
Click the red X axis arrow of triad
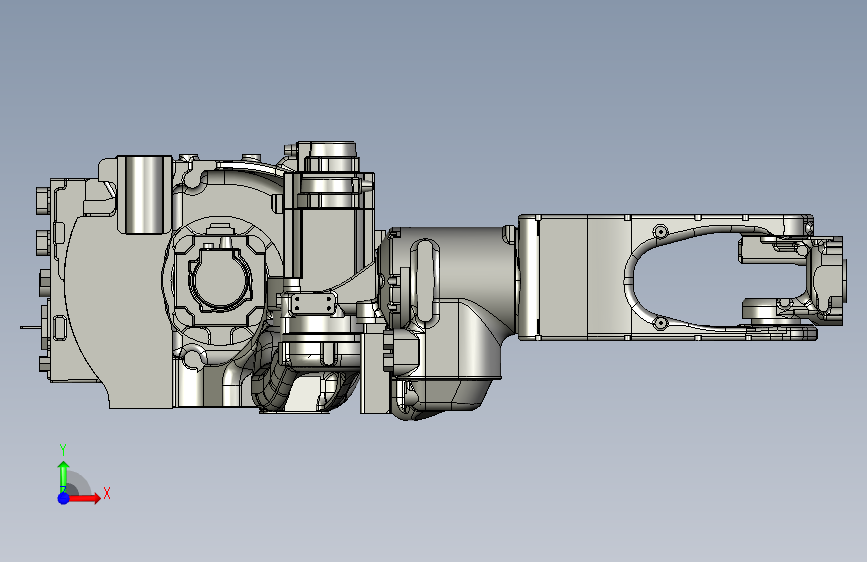click(x=84, y=498)
